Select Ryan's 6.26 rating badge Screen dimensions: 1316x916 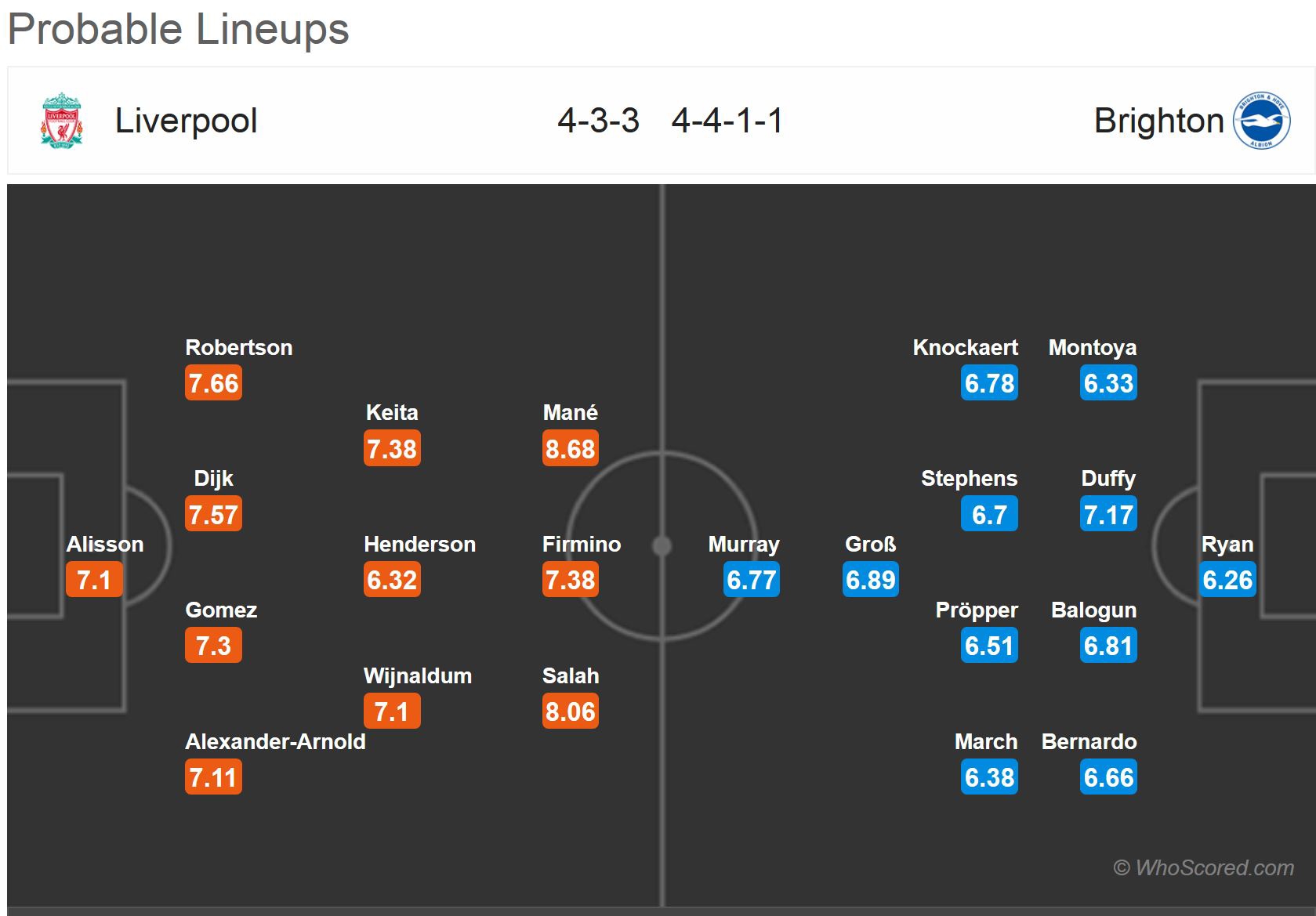[1227, 580]
